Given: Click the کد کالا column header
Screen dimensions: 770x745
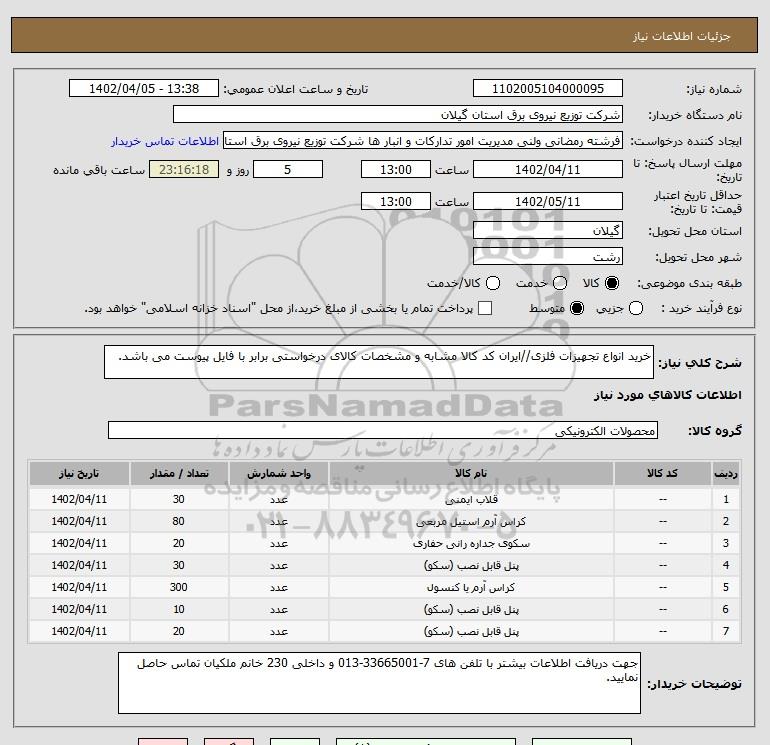Looking at the screenshot, I should pos(662,473).
